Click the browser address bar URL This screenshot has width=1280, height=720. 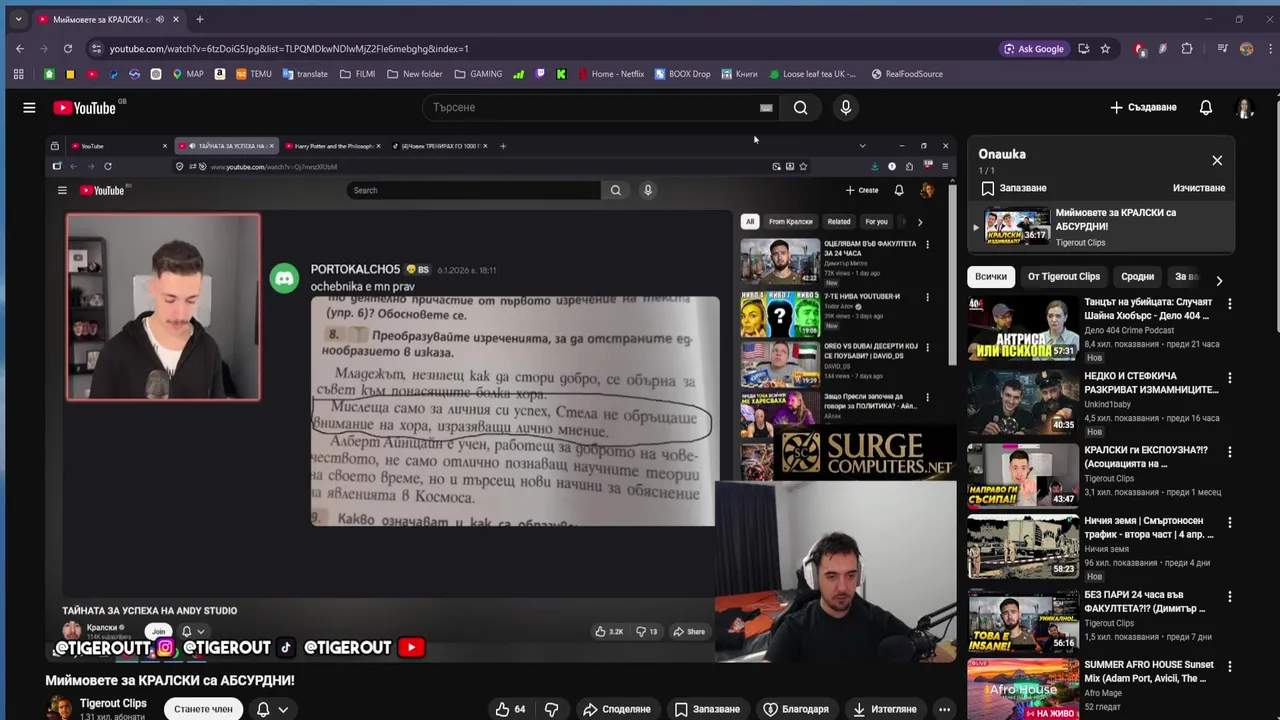pyautogui.click(x=289, y=48)
